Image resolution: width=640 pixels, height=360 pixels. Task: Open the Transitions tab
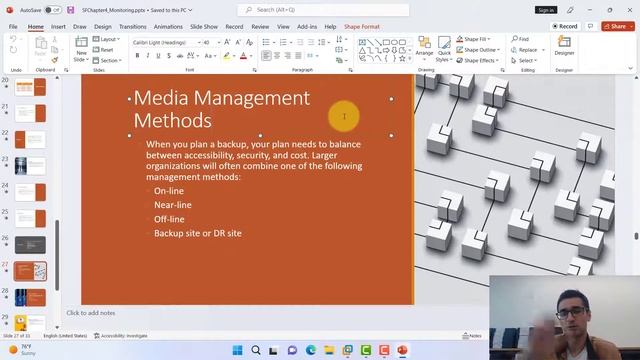click(133, 27)
